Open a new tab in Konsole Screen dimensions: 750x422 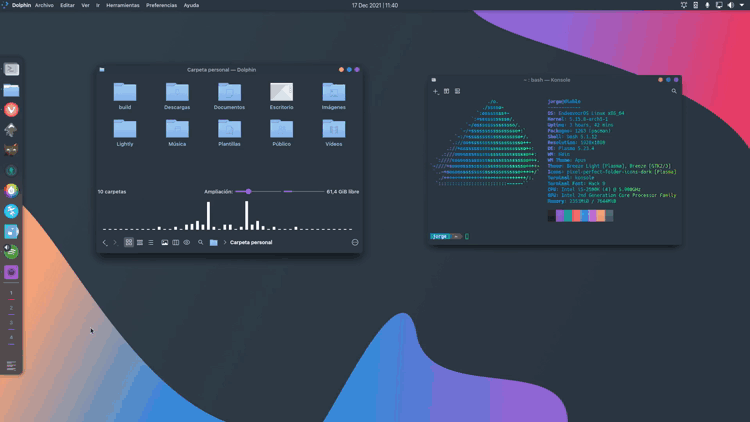click(x=436, y=91)
